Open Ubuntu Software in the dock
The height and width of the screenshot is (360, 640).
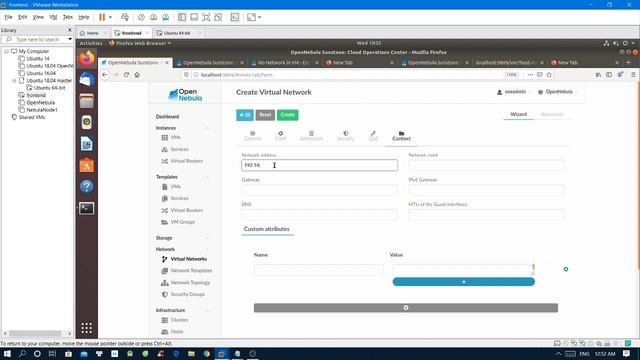coord(87,165)
